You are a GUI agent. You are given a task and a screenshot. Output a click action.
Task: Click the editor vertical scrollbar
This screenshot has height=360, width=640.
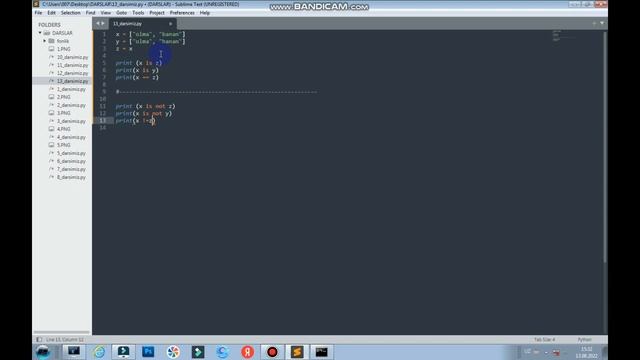(605, 147)
